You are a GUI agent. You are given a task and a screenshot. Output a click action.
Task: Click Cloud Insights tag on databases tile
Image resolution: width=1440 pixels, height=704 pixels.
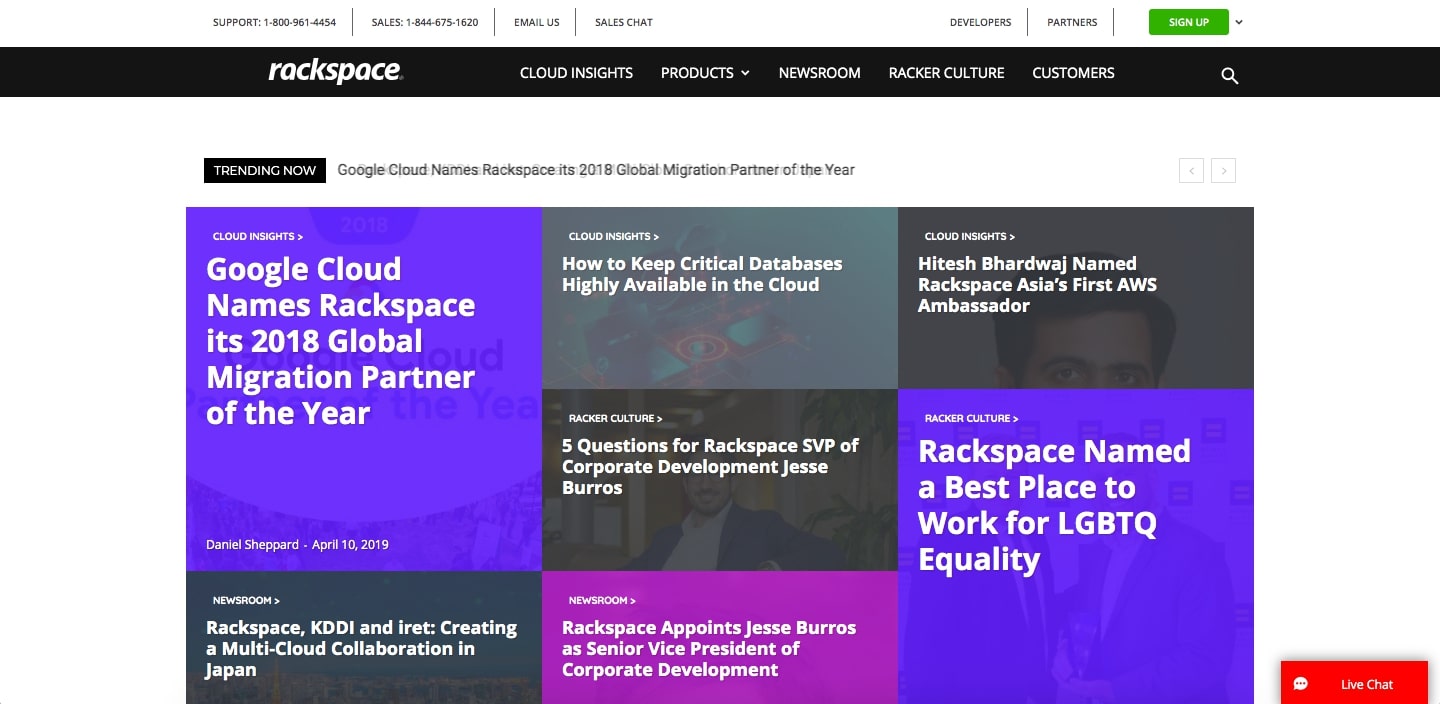(614, 237)
